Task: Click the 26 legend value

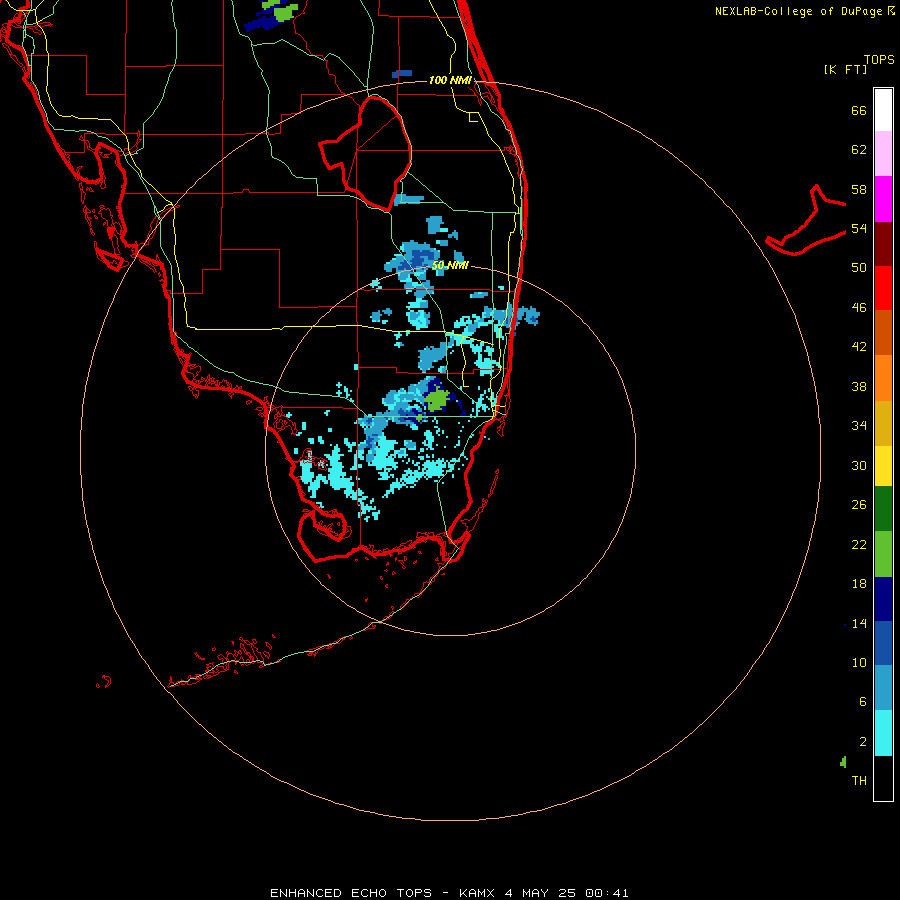Action: point(859,505)
